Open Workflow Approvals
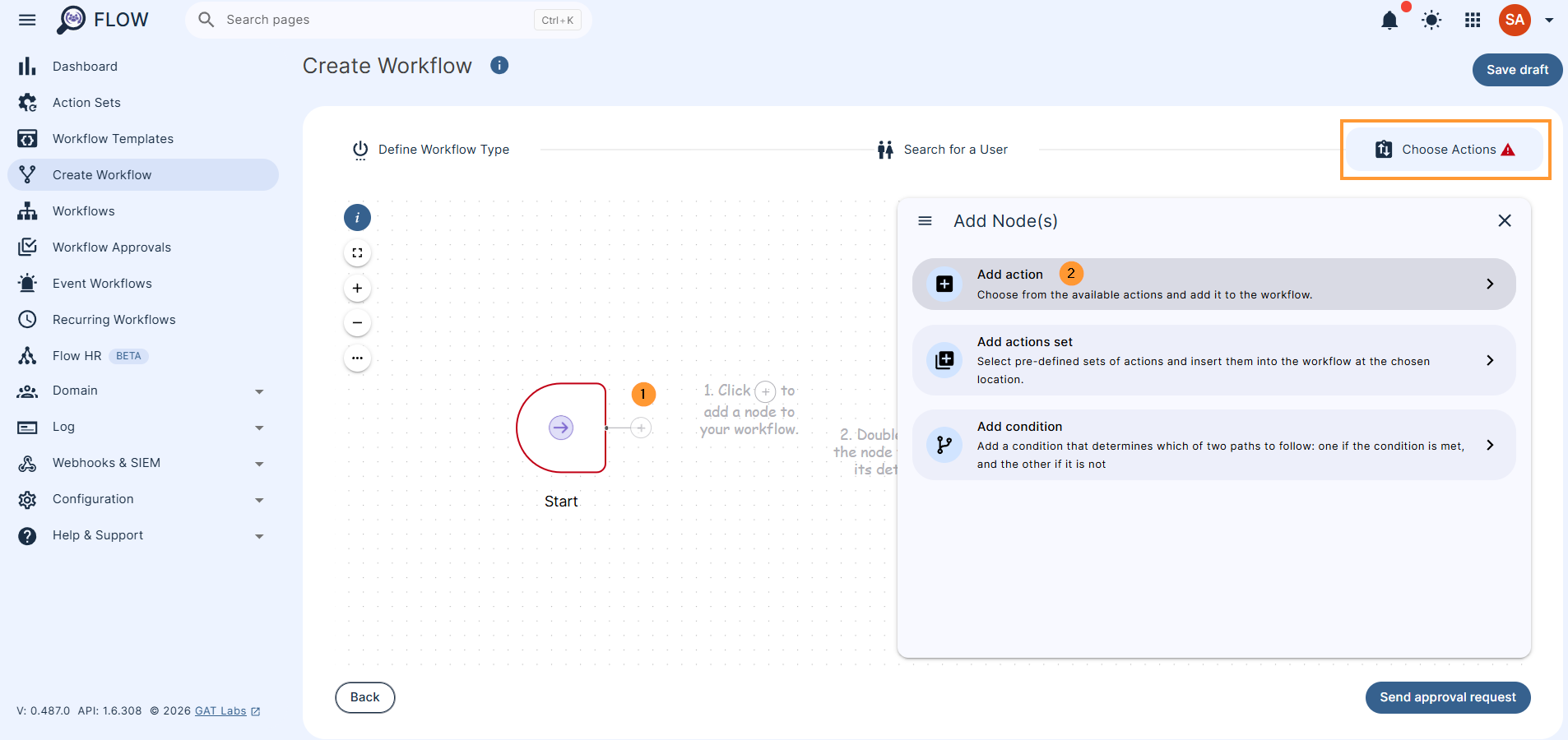This screenshot has width=1568, height=740. pyautogui.click(x=143, y=247)
